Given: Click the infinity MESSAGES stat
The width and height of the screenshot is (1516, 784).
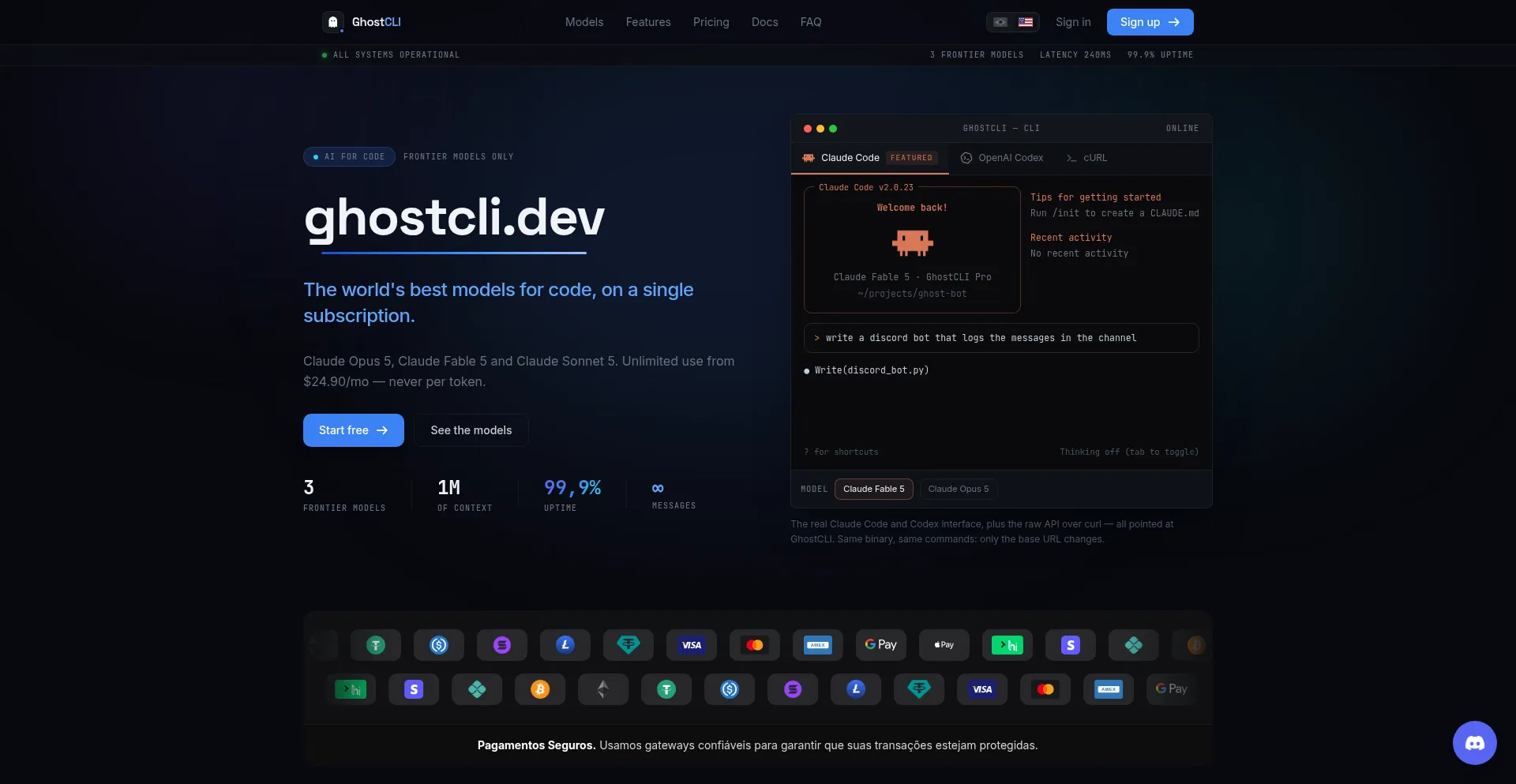Looking at the screenshot, I should (674, 495).
